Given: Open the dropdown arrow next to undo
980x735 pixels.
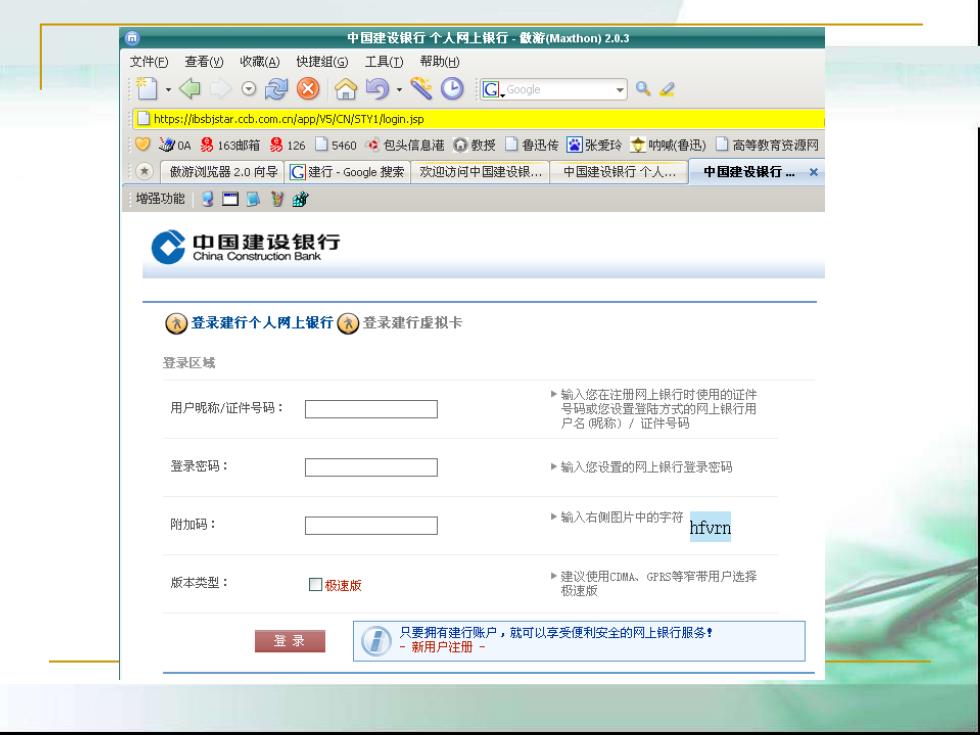Looking at the screenshot, I should (399, 90).
